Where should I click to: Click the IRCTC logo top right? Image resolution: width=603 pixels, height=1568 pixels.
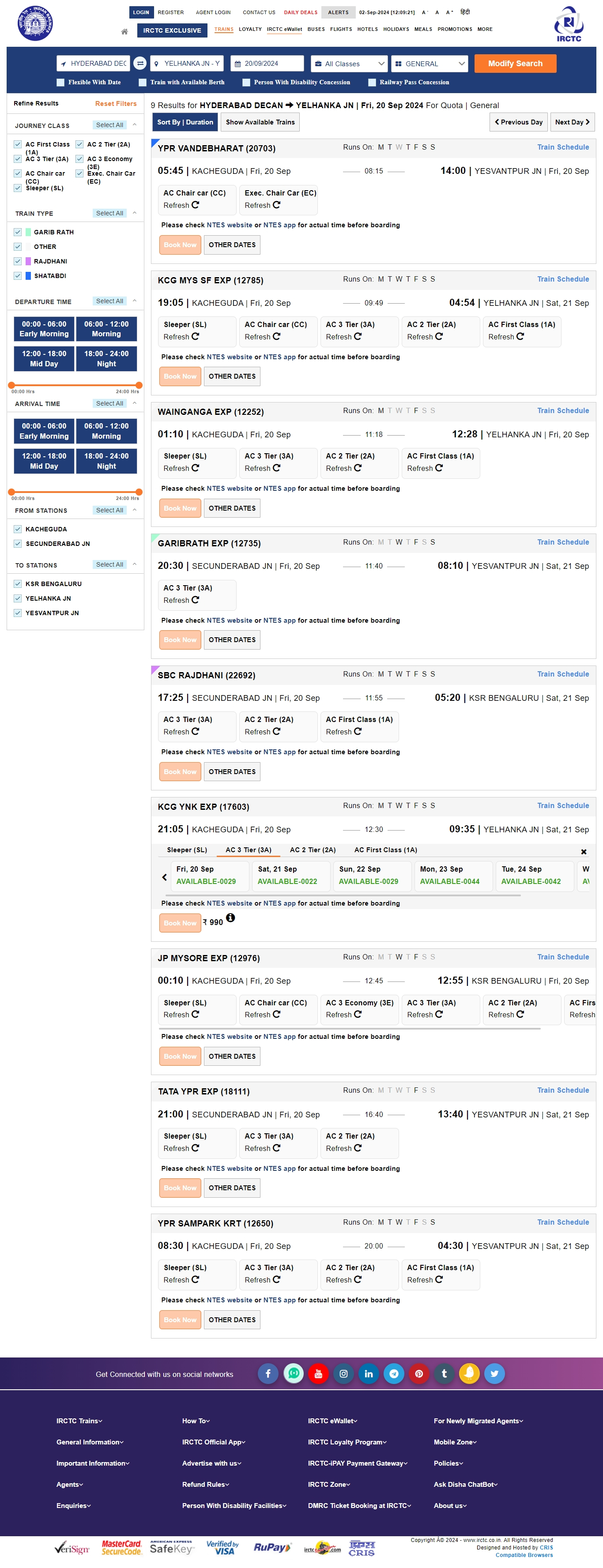pyautogui.click(x=568, y=24)
